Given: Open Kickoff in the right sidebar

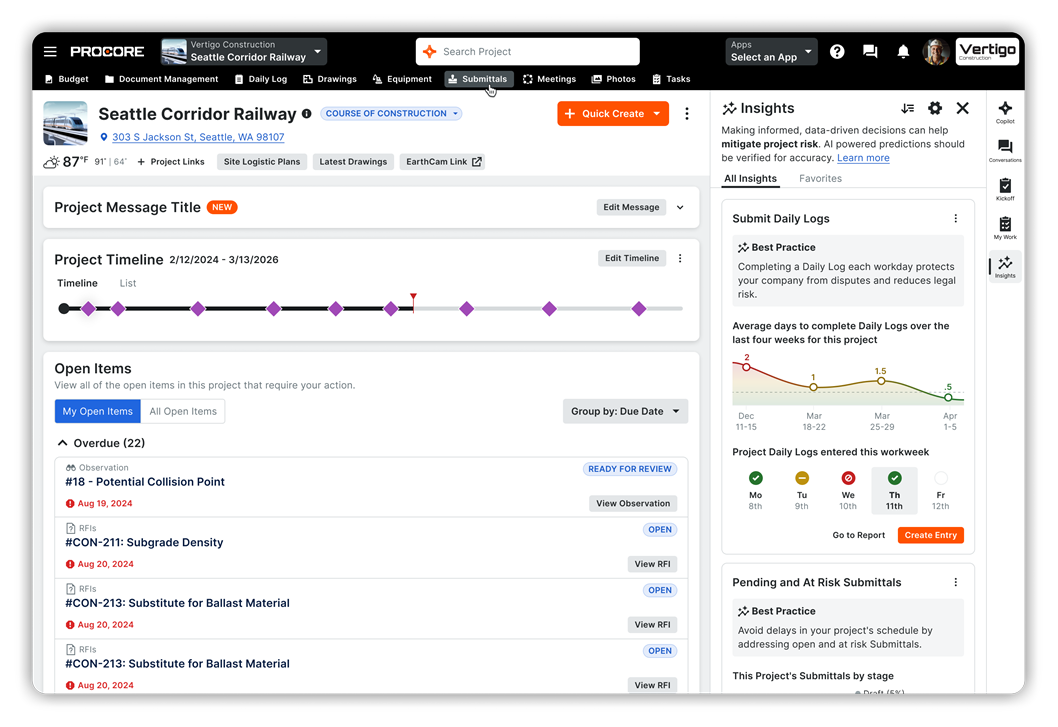Looking at the screenshot, I should [1005, 189].
